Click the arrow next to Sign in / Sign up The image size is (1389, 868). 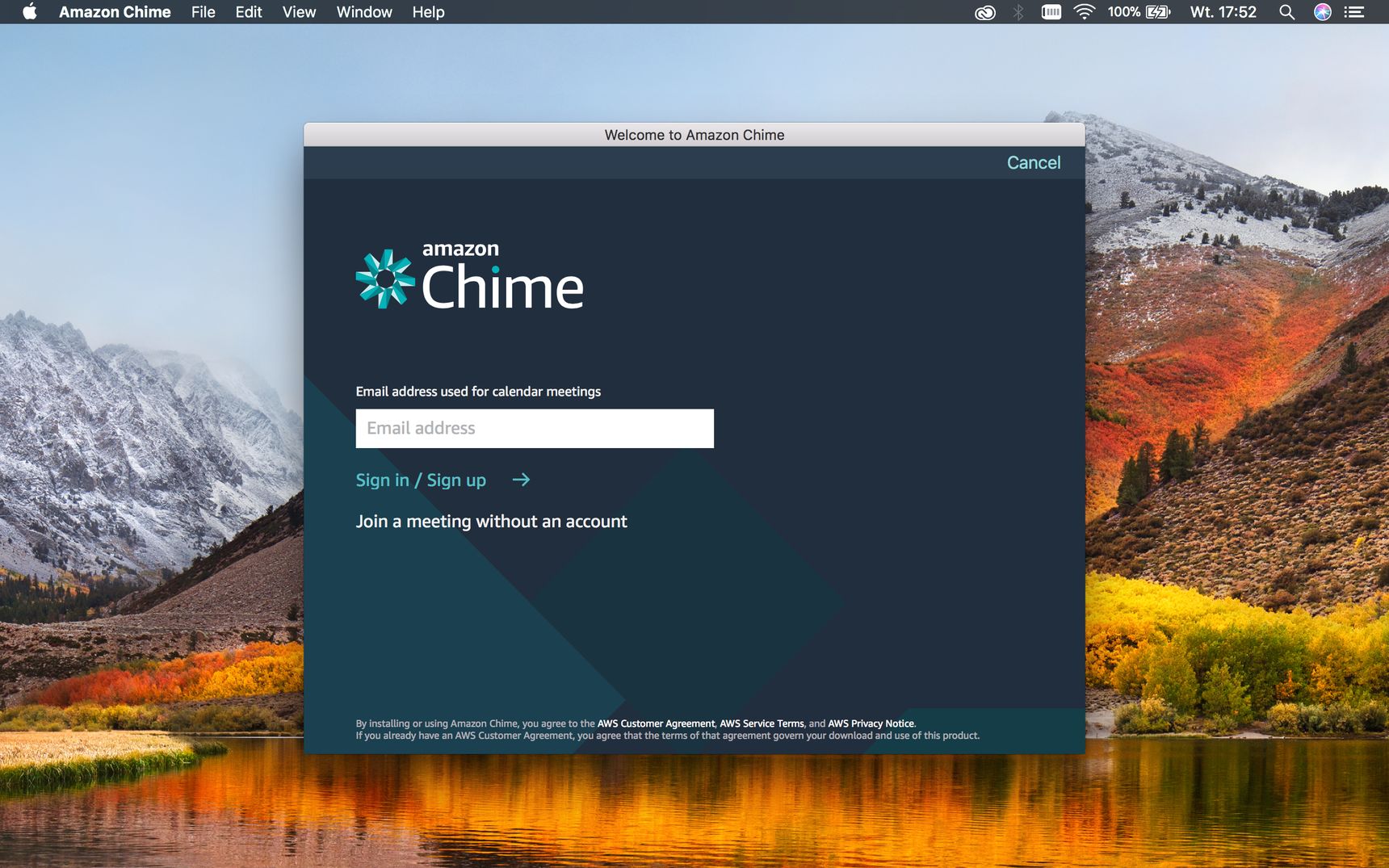[x=522, y=480]
